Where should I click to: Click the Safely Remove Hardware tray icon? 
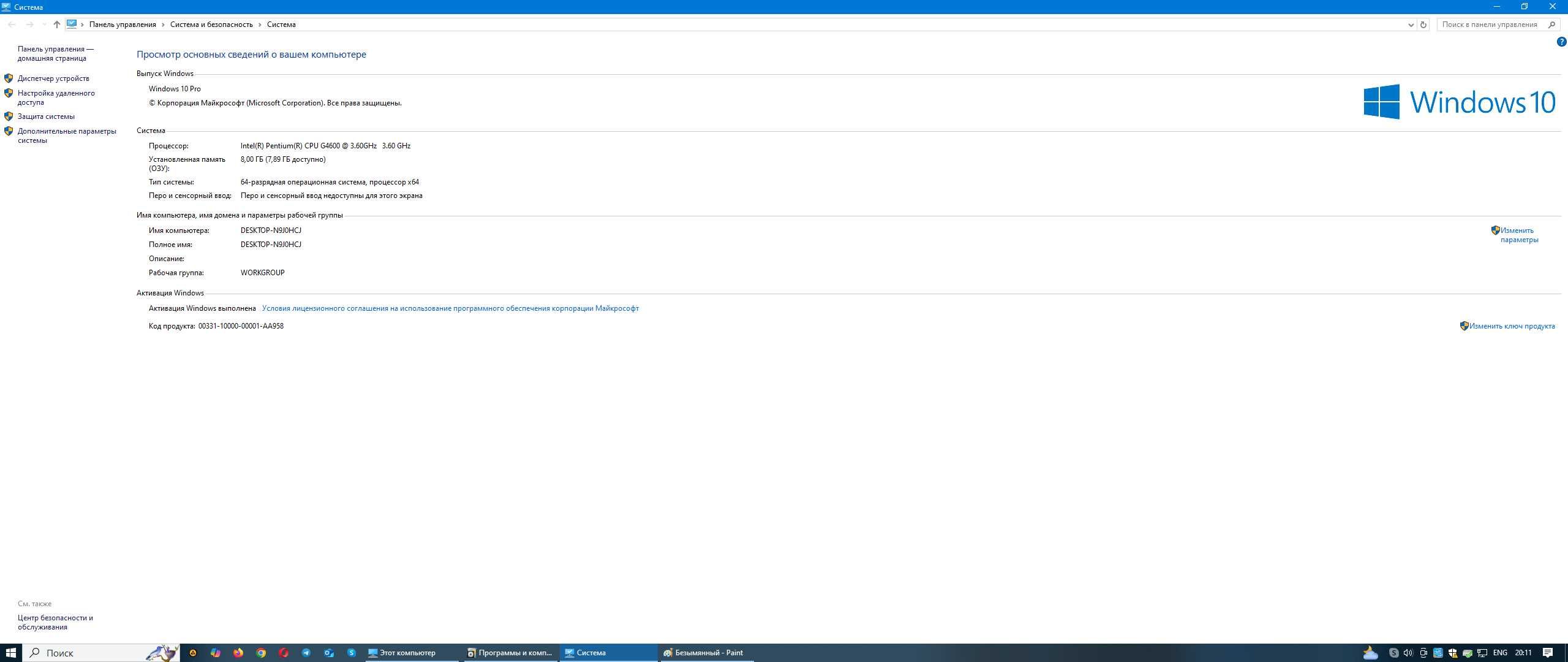pos(1468,653)
